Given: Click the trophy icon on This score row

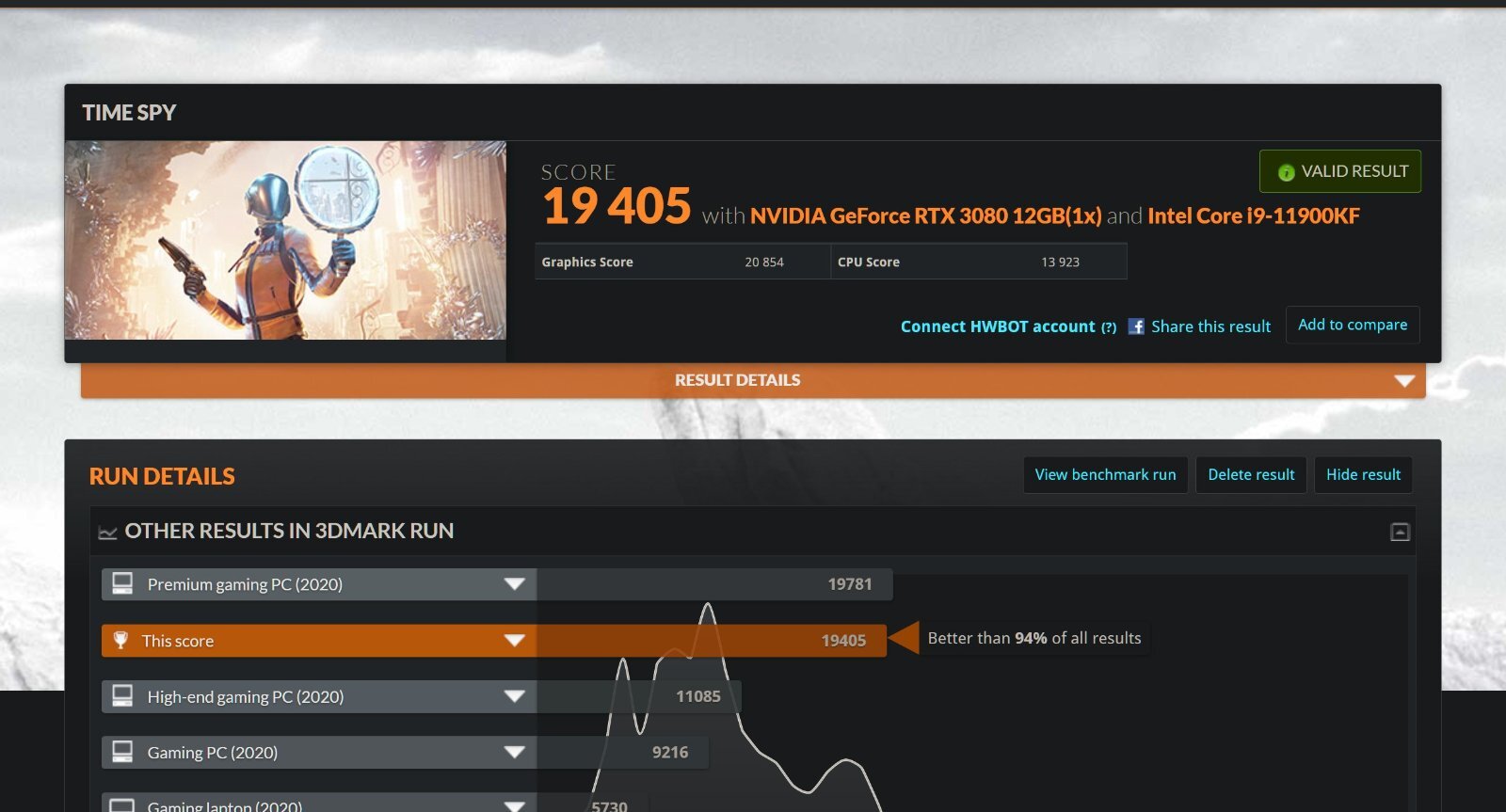Looking at the screenshot, I should (120, 640).
